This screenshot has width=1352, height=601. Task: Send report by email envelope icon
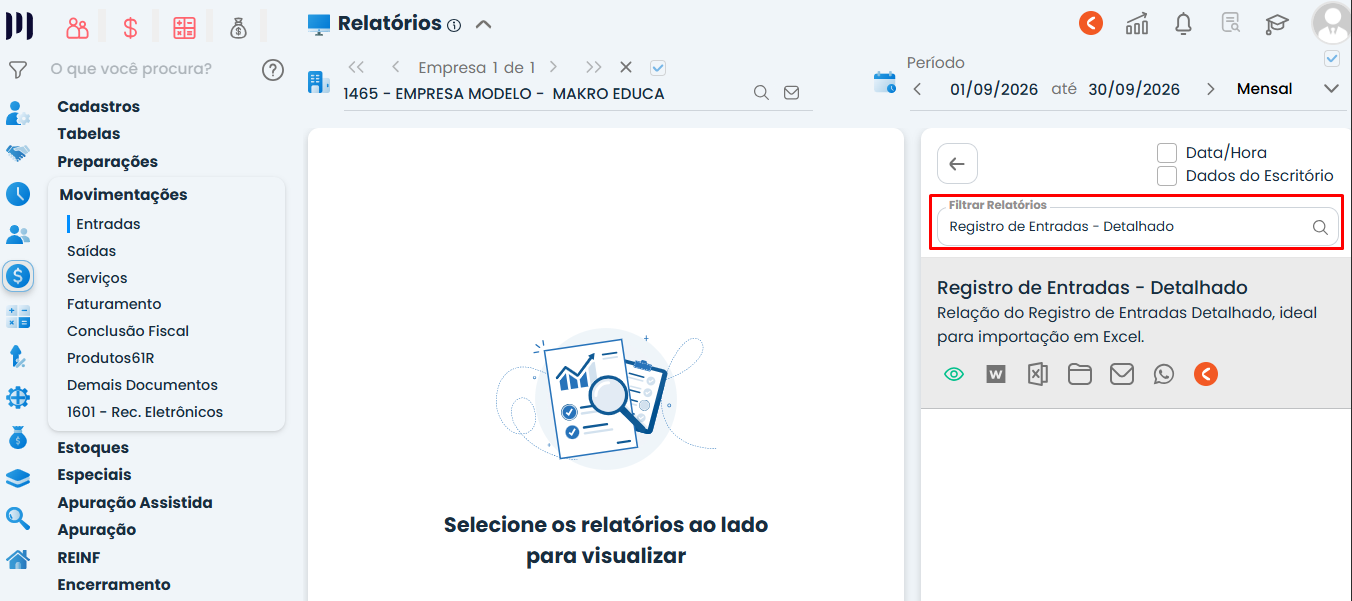point(1122,374)
